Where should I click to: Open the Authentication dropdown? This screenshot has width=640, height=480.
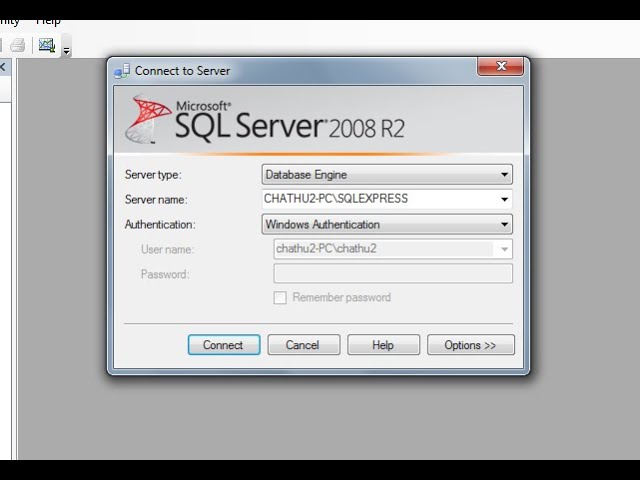(x=387, y=224)
